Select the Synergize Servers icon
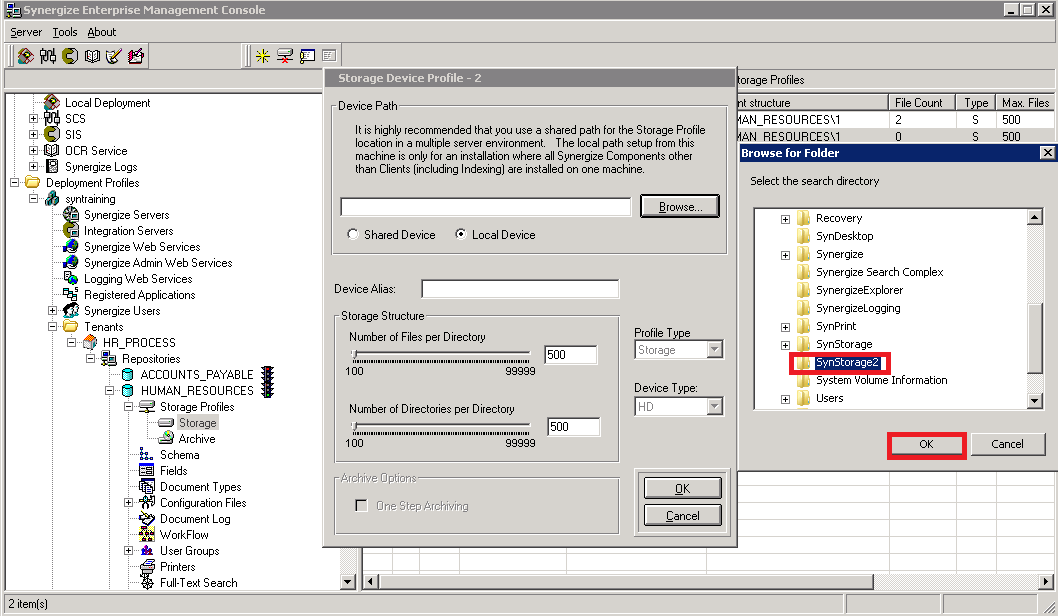Image resolution: width=1058 pixels, height=616 pixels. 71,215
